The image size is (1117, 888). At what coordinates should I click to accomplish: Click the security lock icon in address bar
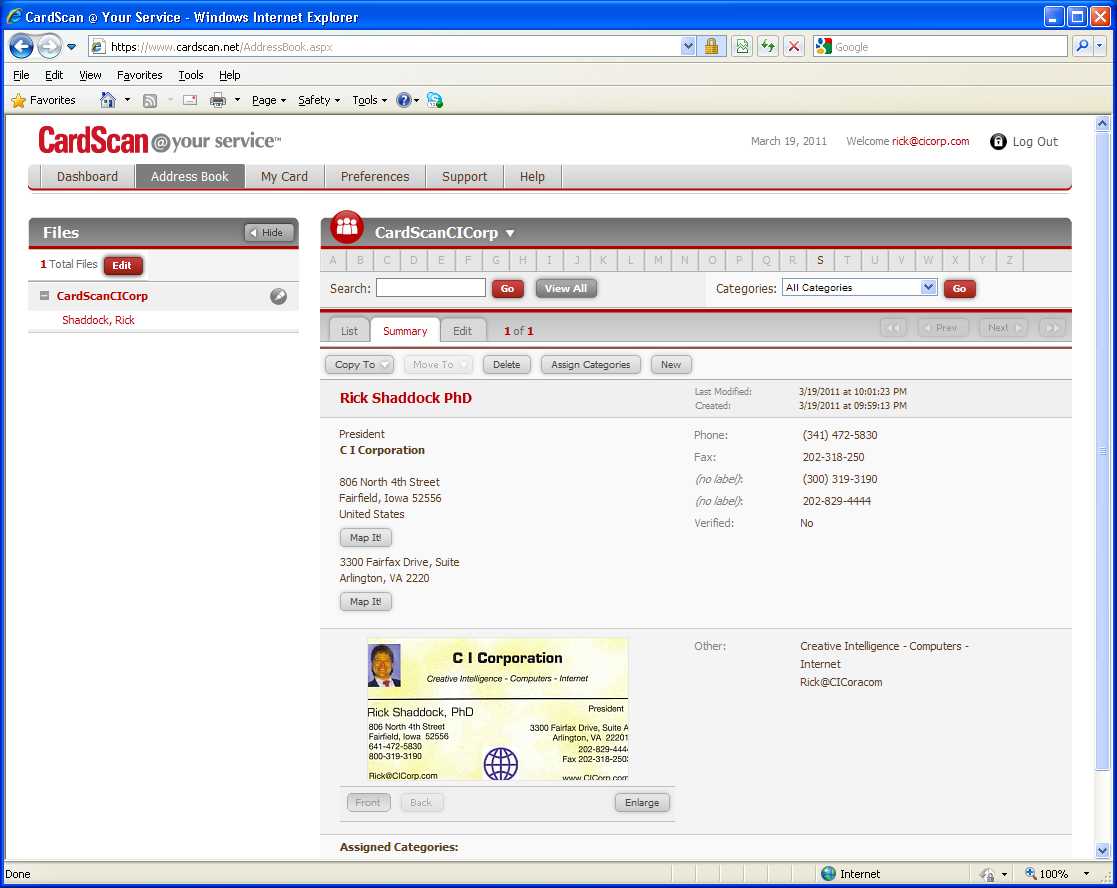click(x=711, y=47)
